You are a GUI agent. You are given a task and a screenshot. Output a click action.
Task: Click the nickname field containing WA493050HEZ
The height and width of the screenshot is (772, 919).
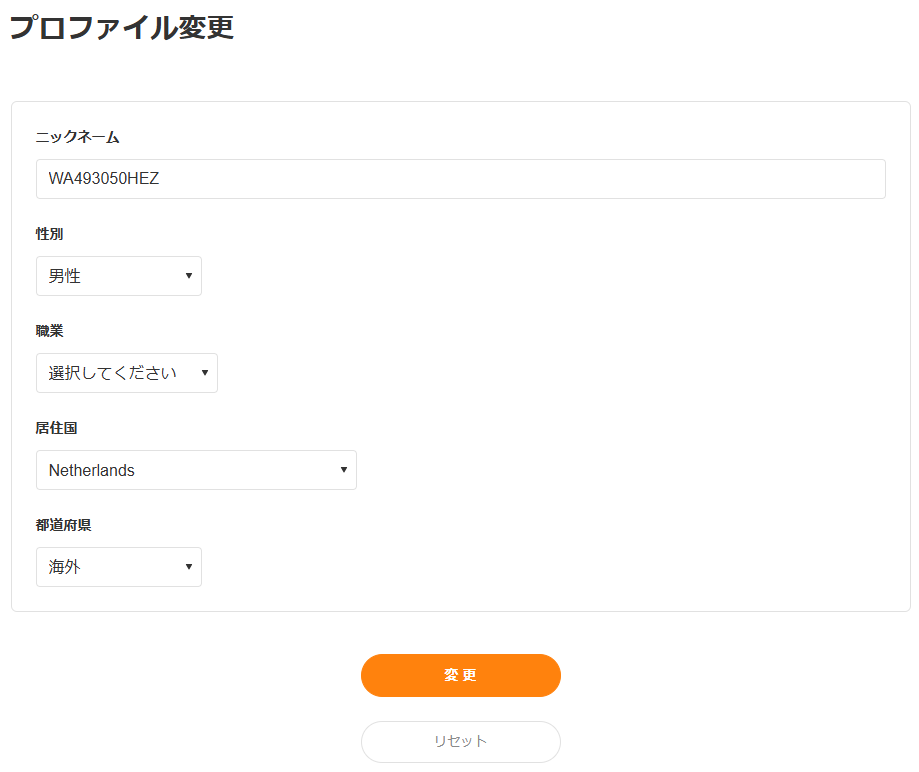point(460,179)
